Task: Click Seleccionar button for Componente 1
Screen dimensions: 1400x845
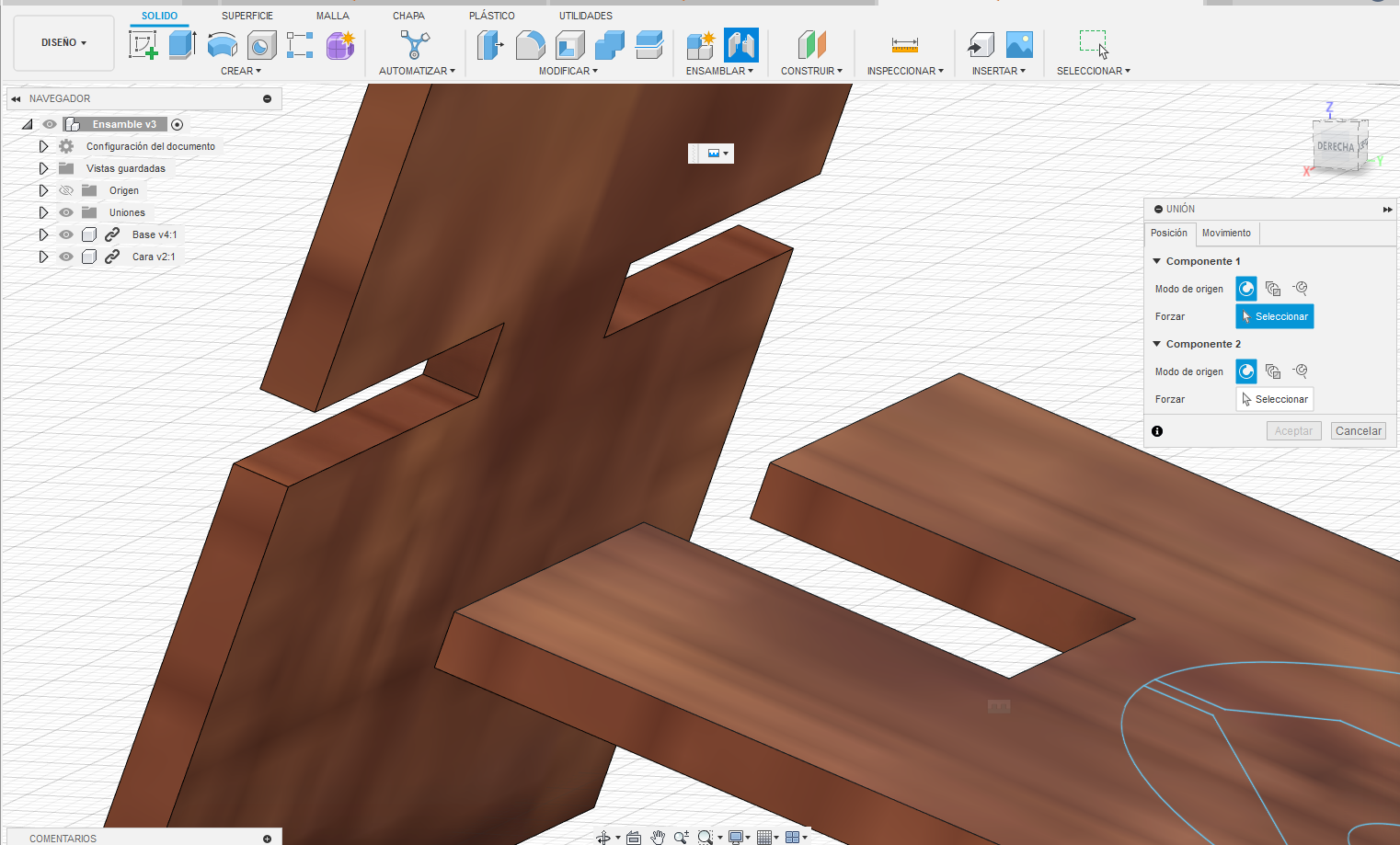Action: tap(1275, 316)
